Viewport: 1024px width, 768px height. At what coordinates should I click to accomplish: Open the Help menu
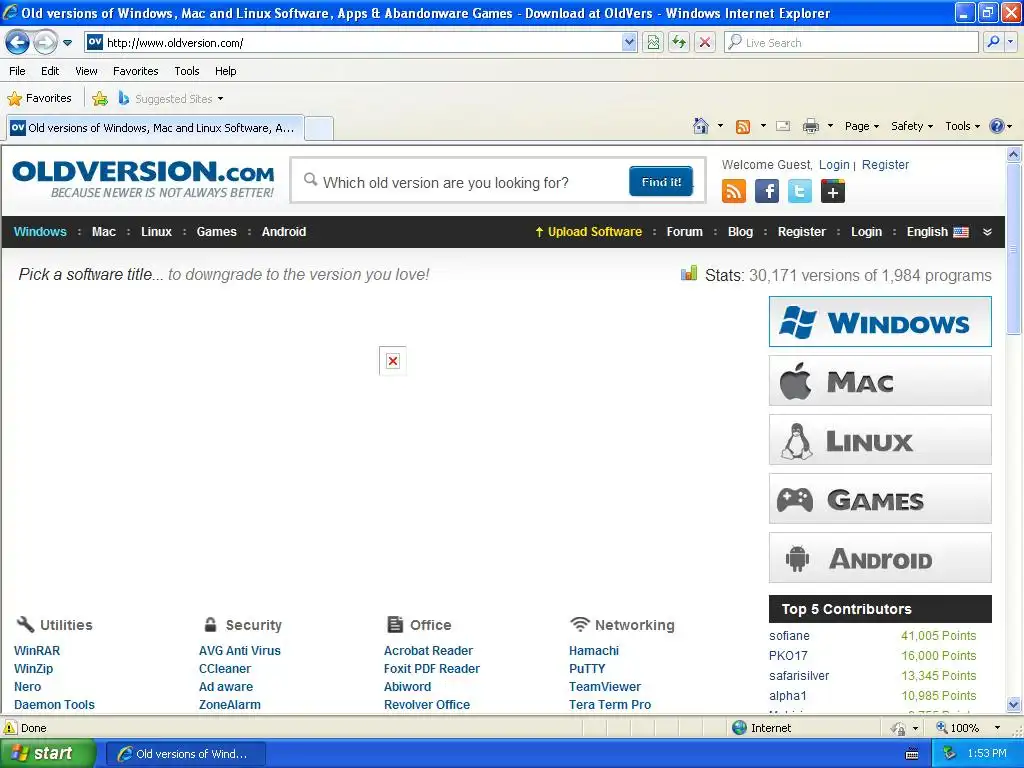click(x=225, y=71)
